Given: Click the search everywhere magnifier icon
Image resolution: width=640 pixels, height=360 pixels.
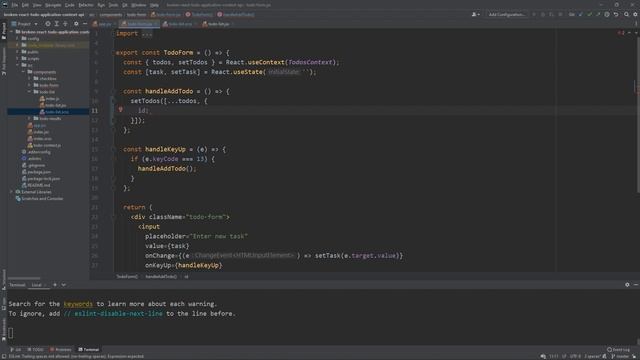Looking at the screenshot, I should pyautogui.click(x=627, y=14).
